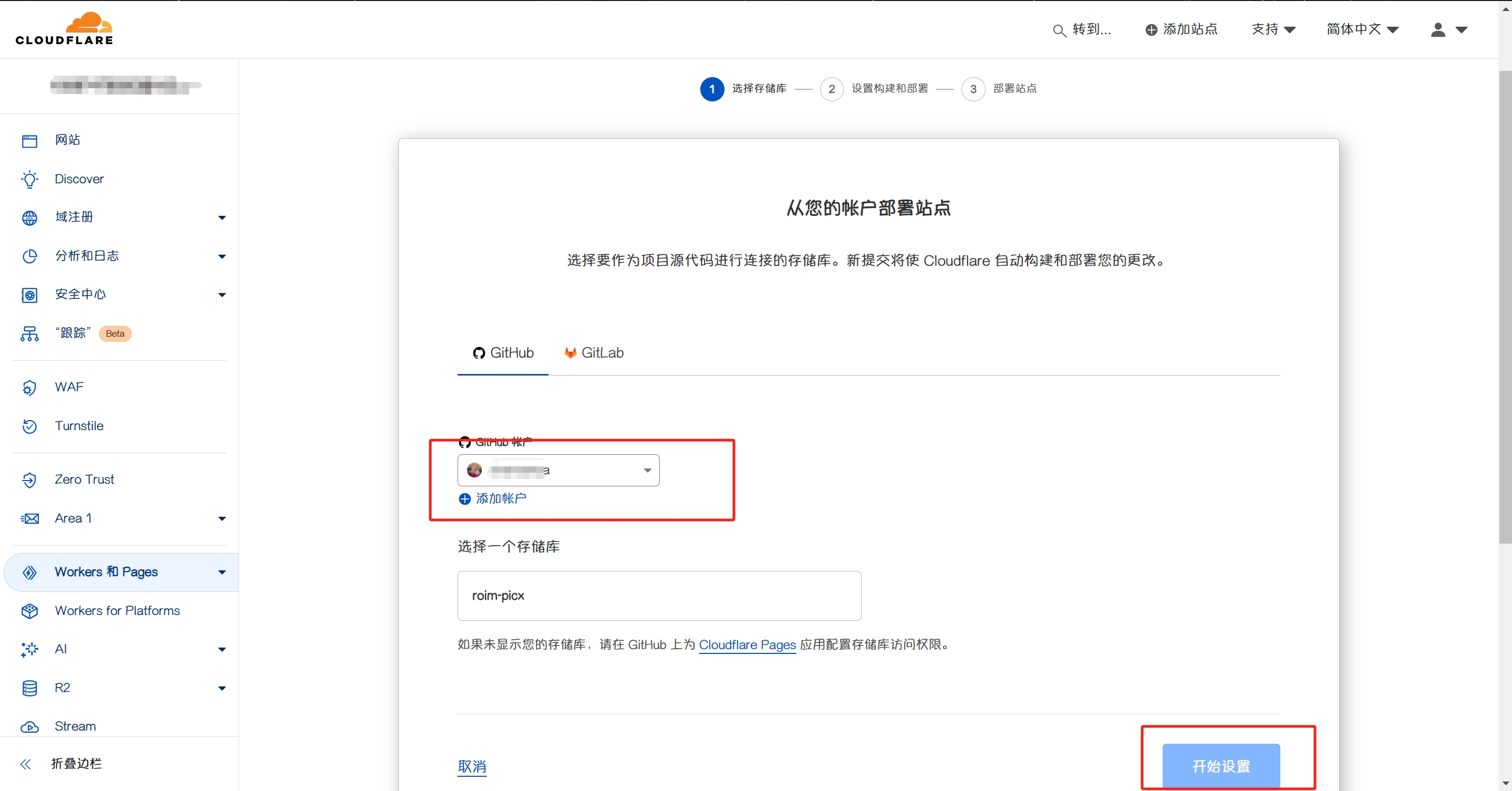This screenshot has height=791, width=1512.
Task: Click the GitHub octocat tab icon
Action: pyautogui.click(x=479, y=352)
